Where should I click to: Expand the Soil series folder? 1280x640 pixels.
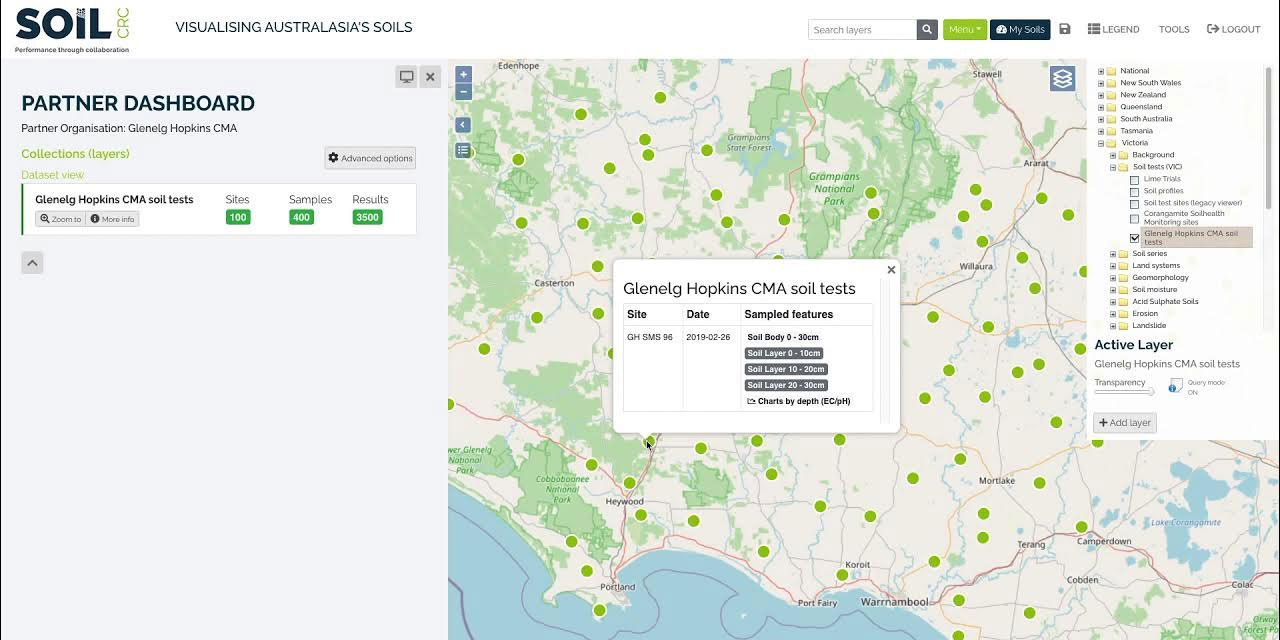point(1113,254)
